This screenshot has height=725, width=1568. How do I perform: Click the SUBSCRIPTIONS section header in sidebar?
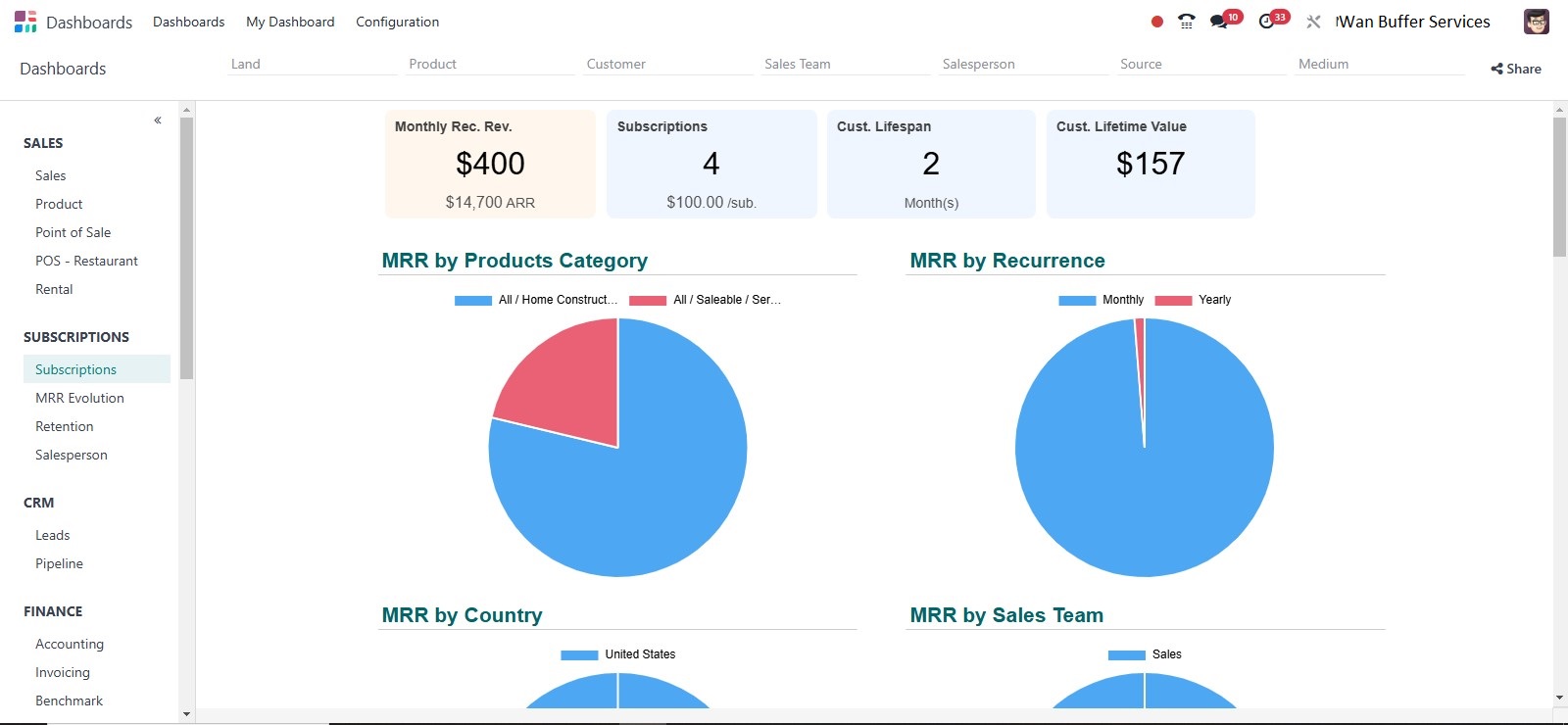click(x=76, y=337)
